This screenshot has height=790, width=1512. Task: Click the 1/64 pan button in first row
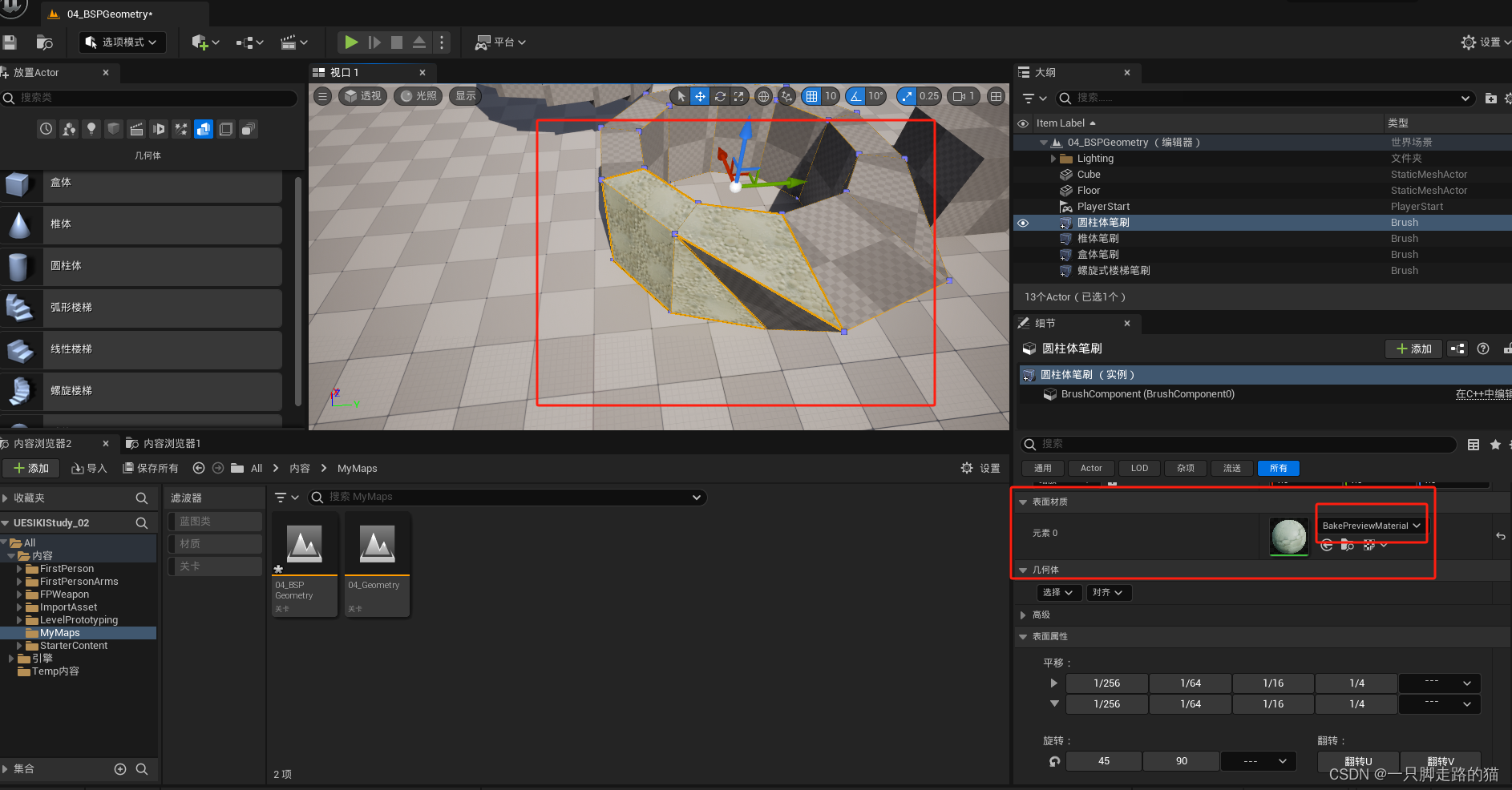[x=1191, y=683]
